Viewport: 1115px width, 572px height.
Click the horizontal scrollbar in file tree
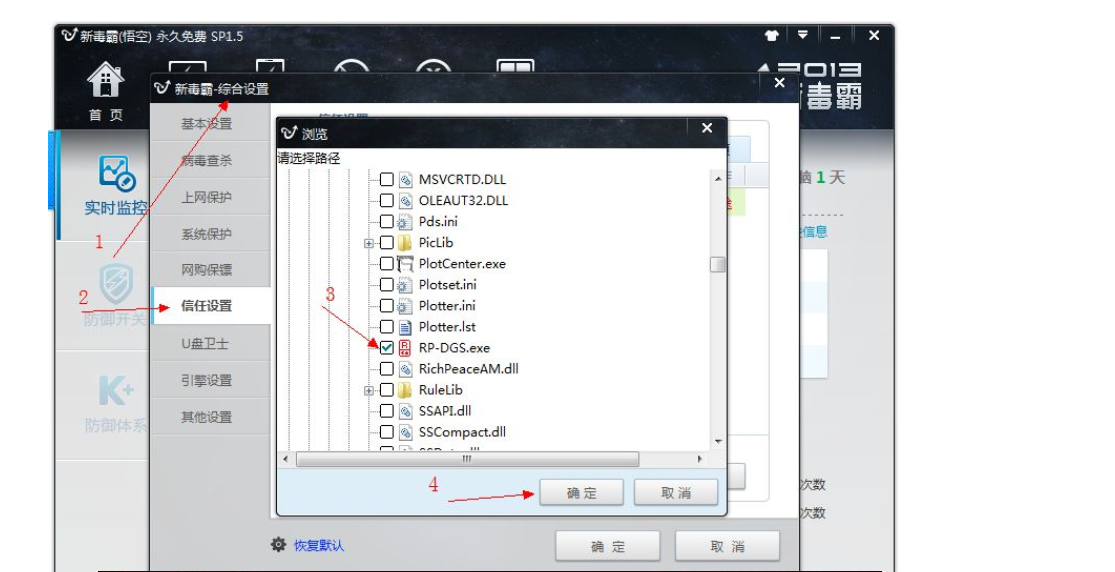coord(467,459)
